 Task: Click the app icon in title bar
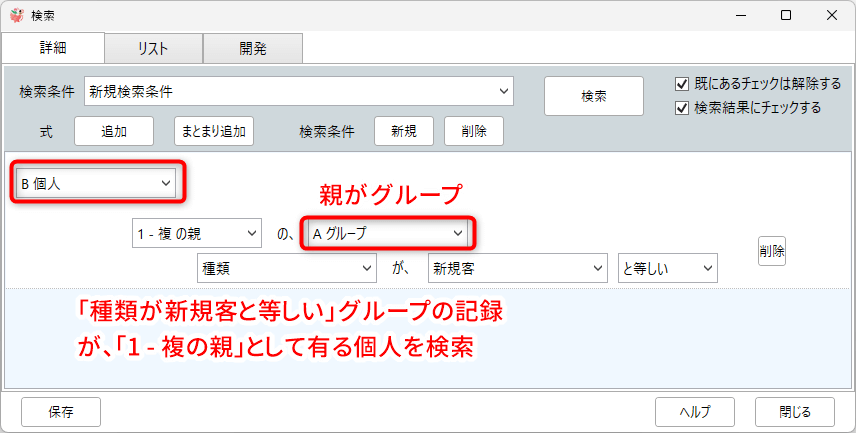click(x=16, y=15)
